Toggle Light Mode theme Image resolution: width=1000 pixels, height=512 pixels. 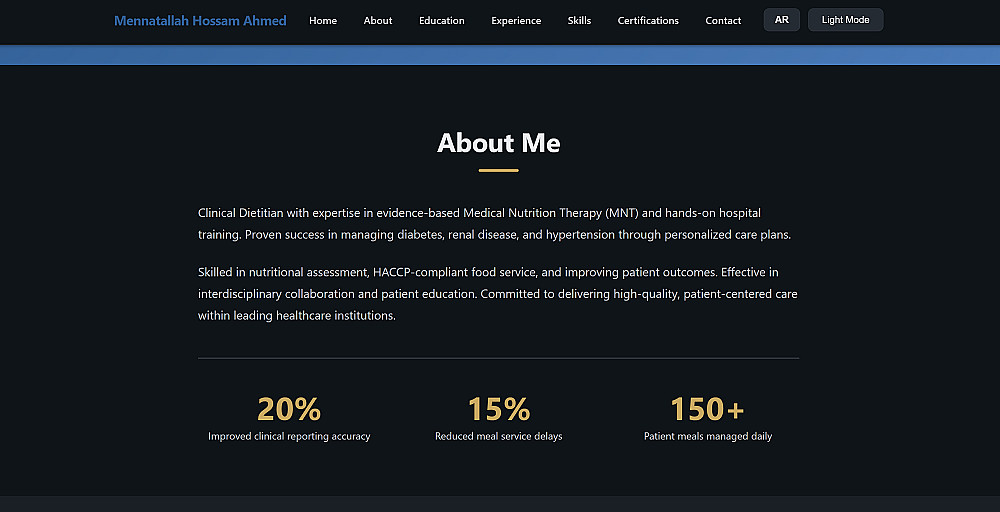click(845, 20)
